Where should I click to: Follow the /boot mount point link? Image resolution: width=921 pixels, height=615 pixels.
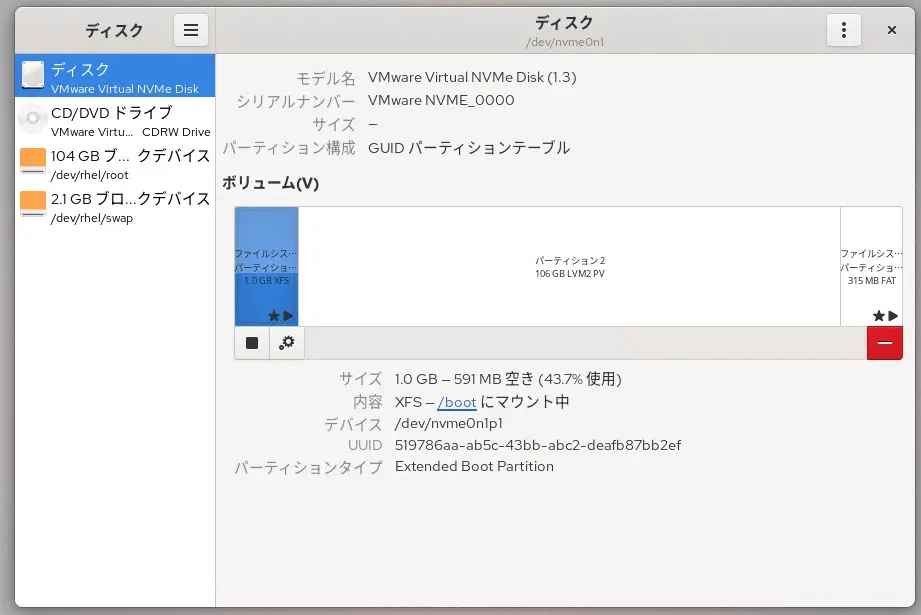456,401
